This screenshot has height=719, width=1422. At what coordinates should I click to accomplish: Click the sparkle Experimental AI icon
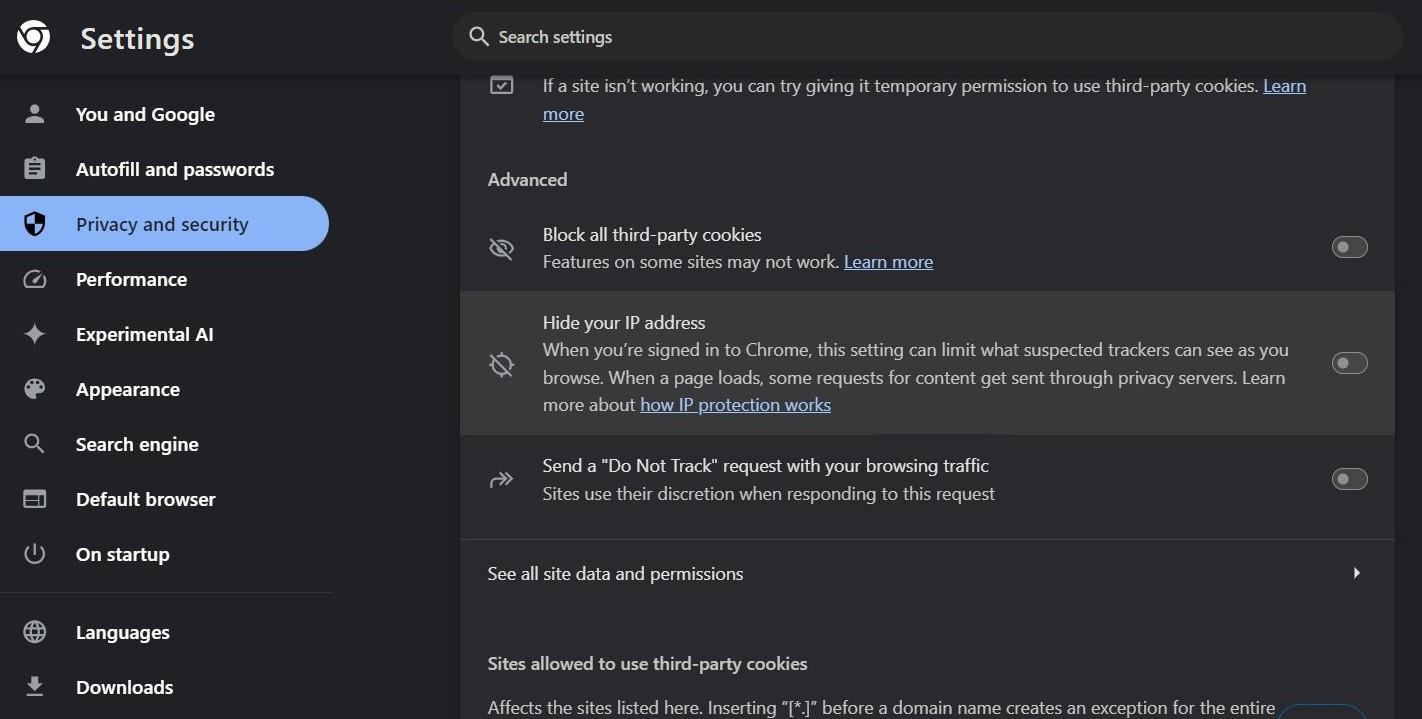[35, 334]
